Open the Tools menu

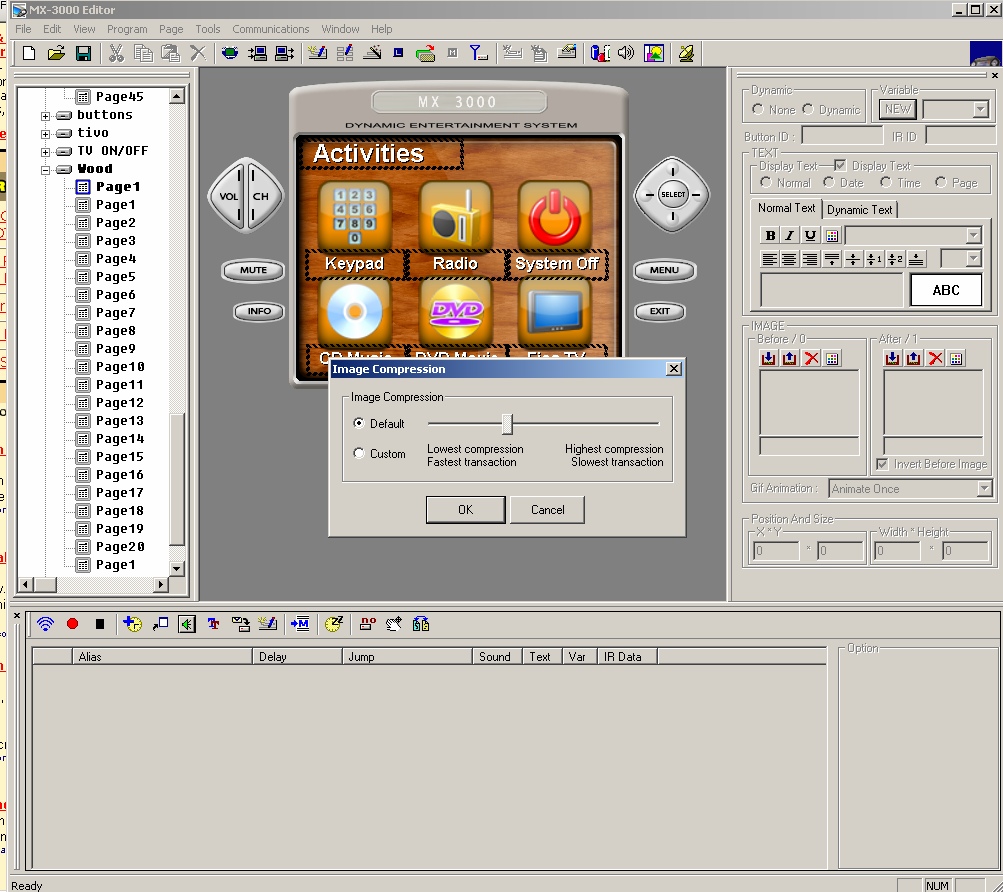pyautogui.click(x=207, y=29)
